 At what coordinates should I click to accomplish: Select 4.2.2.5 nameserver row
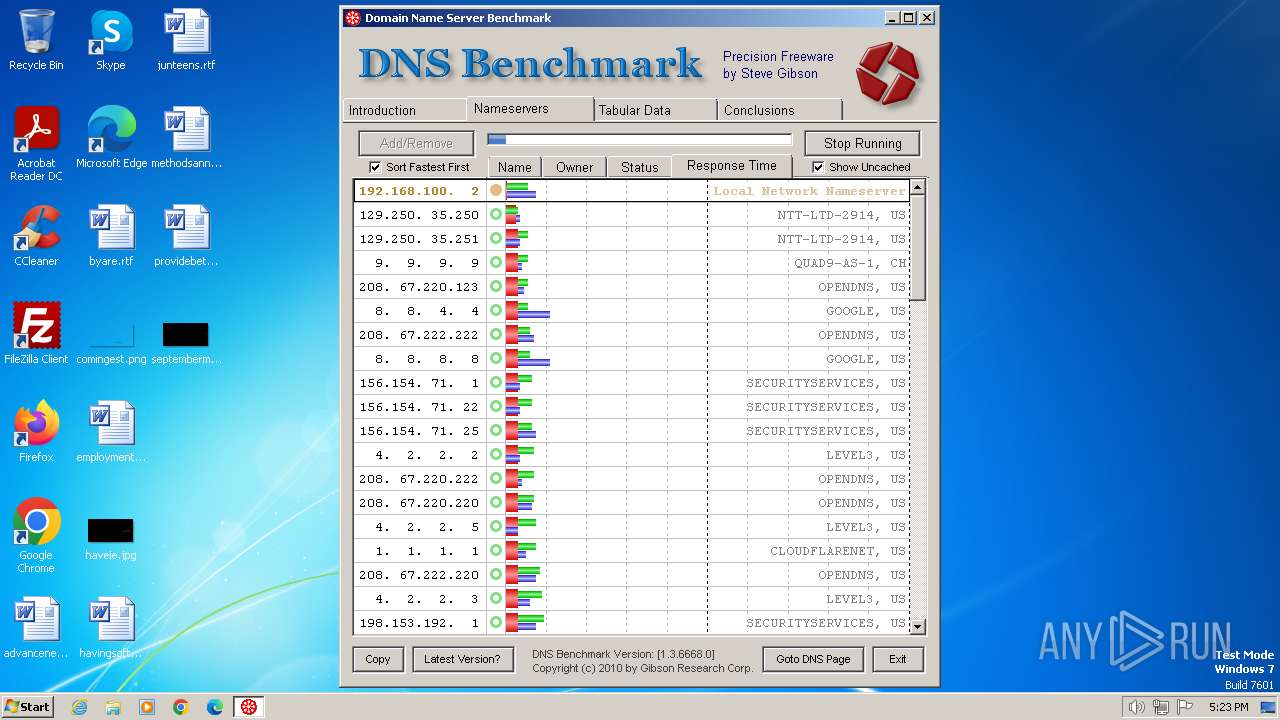click(x=632, y=527)
